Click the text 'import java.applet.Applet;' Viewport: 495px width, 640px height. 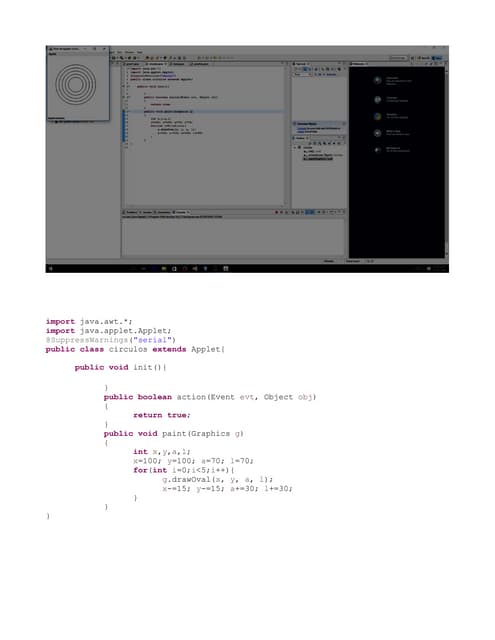(109, 331)
